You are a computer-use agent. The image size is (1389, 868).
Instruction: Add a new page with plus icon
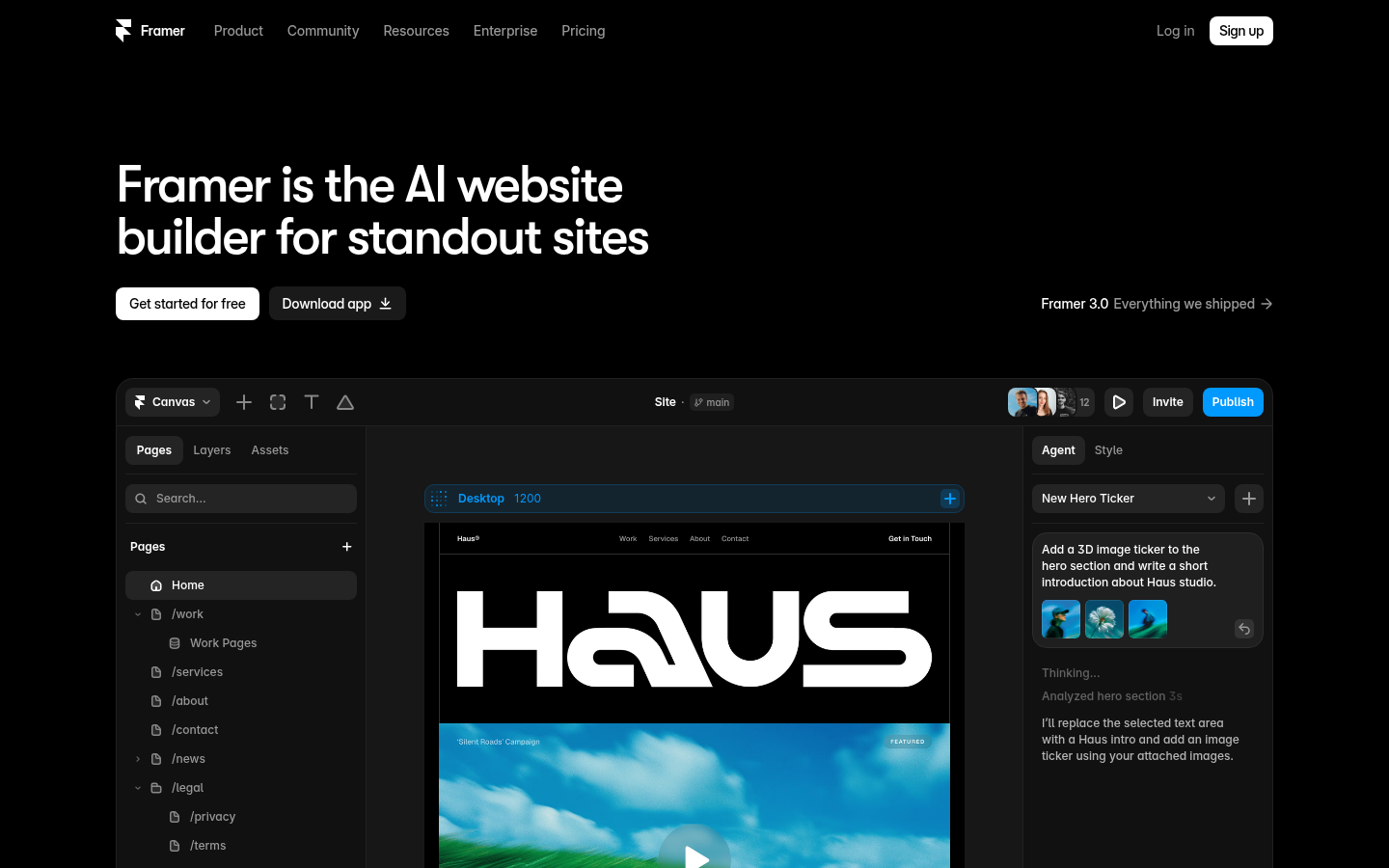point(347,547)
